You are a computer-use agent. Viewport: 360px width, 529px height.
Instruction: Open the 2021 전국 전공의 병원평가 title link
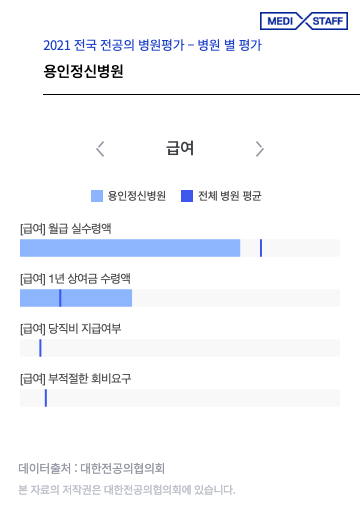[x=153, y=45]
